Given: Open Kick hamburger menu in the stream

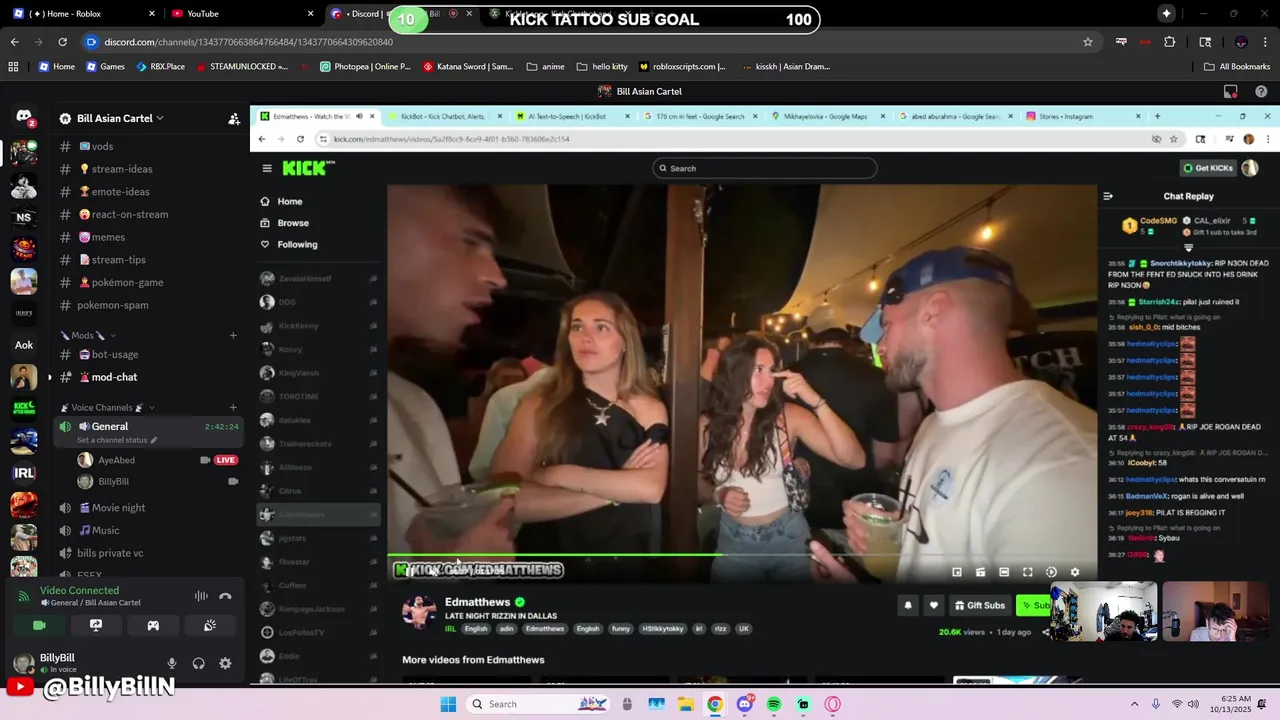Looking at the screenshot, I should (267, 168).
